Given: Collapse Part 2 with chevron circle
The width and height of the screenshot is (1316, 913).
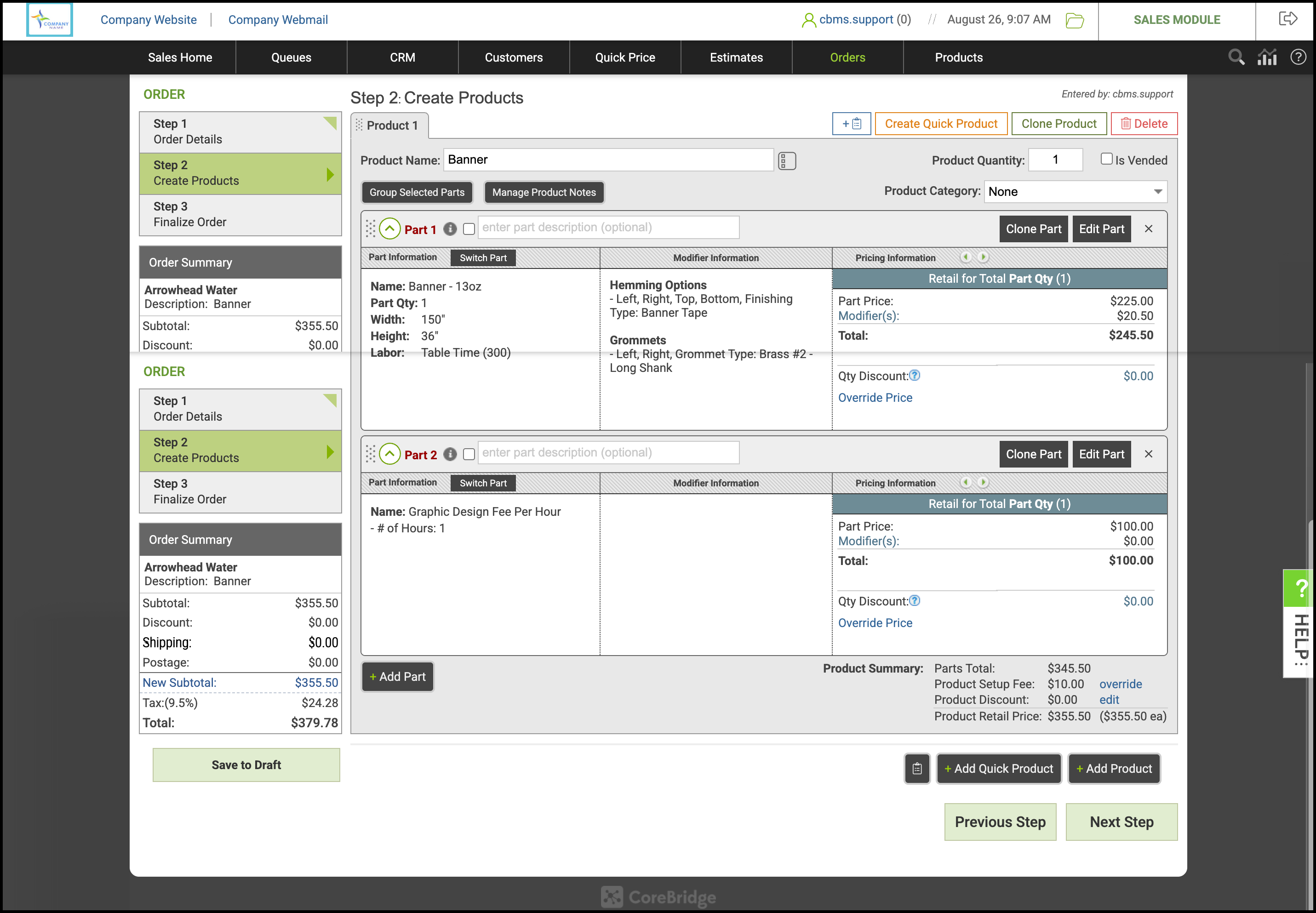Looking at the screenshot, I should 389,454.
